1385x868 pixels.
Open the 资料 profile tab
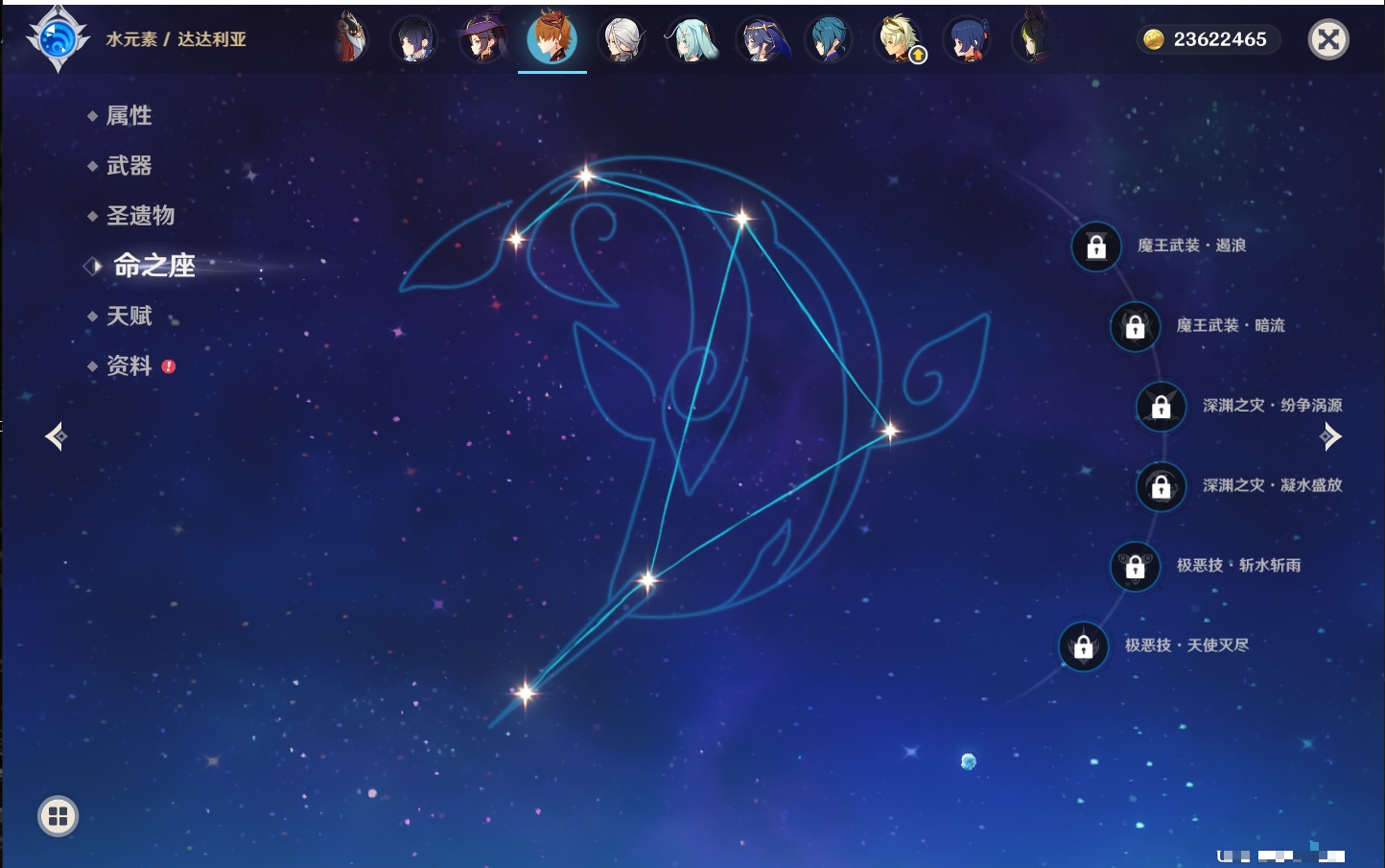[129, 366]
